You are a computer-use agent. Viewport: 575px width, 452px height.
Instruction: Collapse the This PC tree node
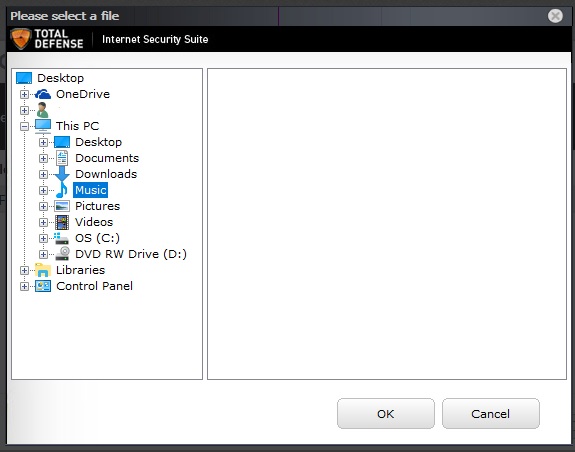pos(24,126)
